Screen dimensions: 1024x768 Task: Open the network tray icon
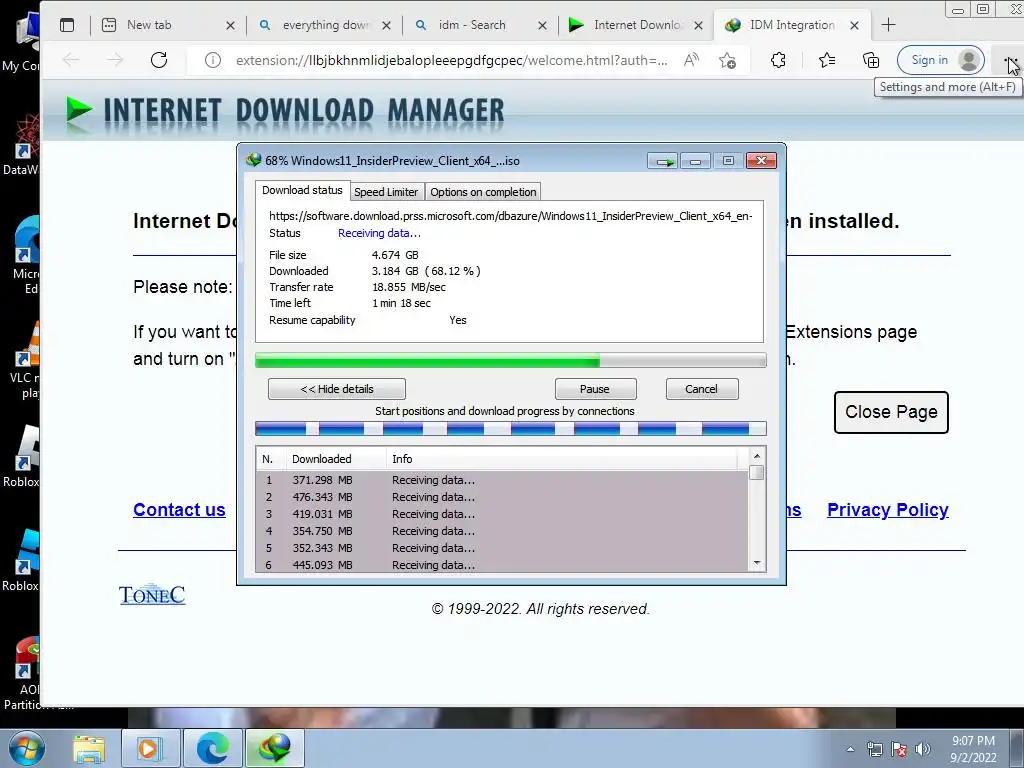click(x=874, y=749)
